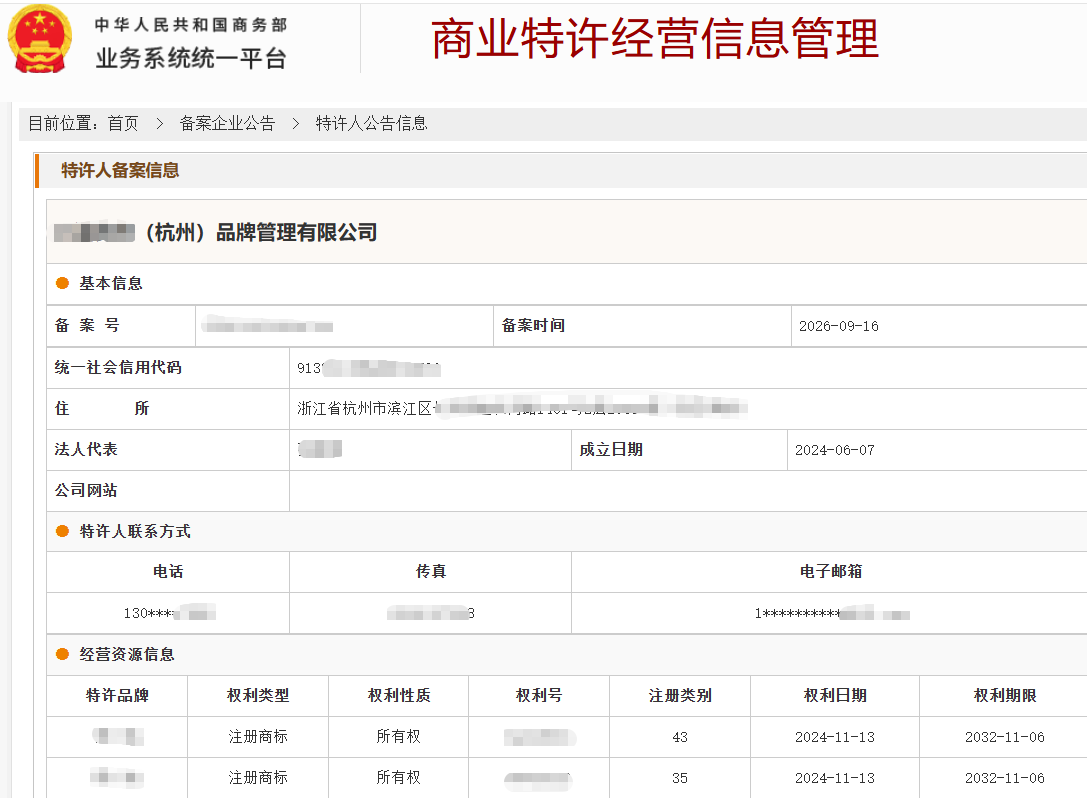Click 注册商标 in the class 43 row

click(258, 736)
